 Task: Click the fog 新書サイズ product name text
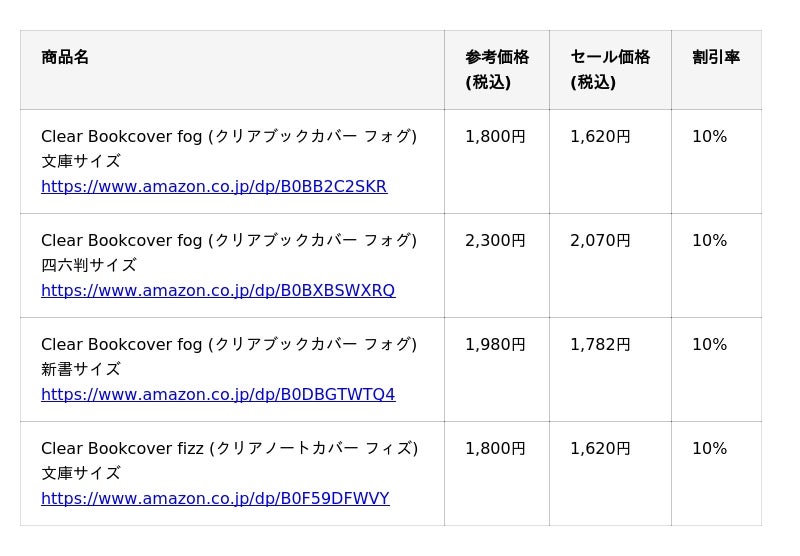coord(228,345)
